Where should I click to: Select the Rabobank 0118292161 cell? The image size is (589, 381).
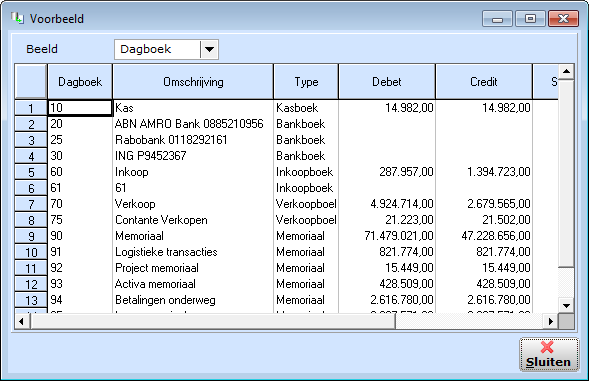[x=193, y=140]
